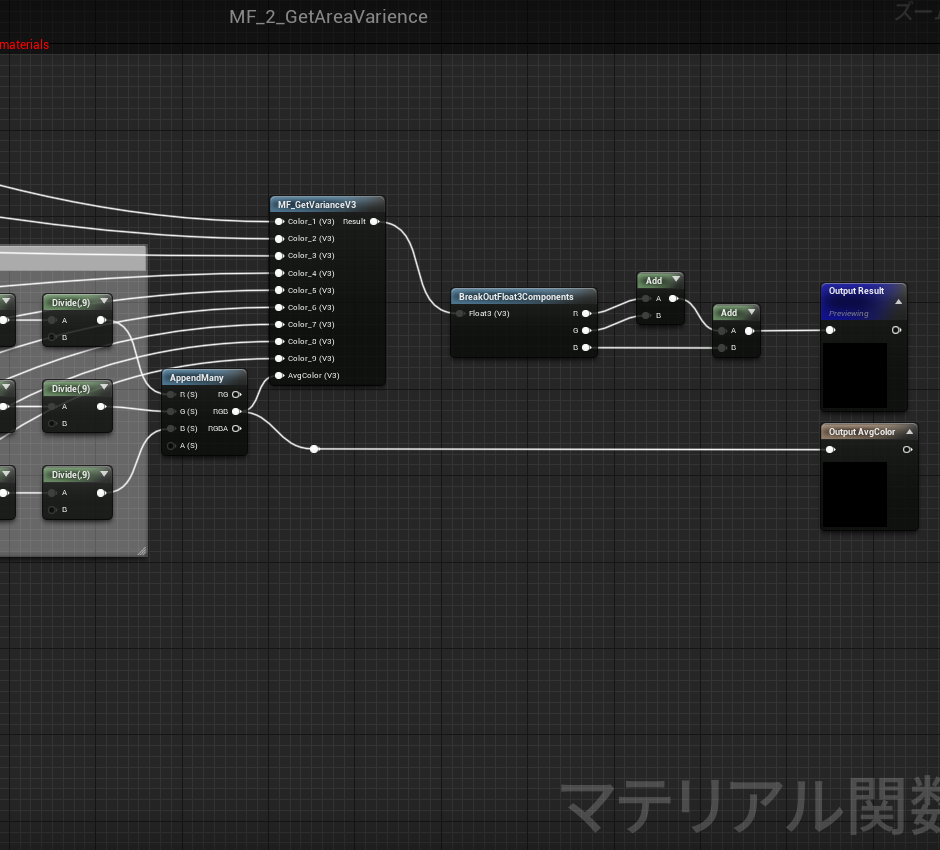Select the Output Result node title

[x=856, y=291]
